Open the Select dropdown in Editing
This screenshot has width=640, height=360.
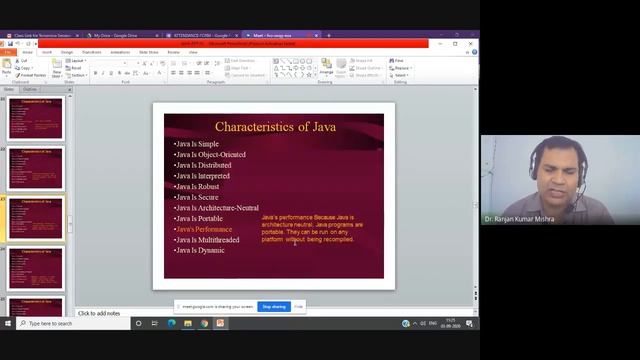[399, 75]
